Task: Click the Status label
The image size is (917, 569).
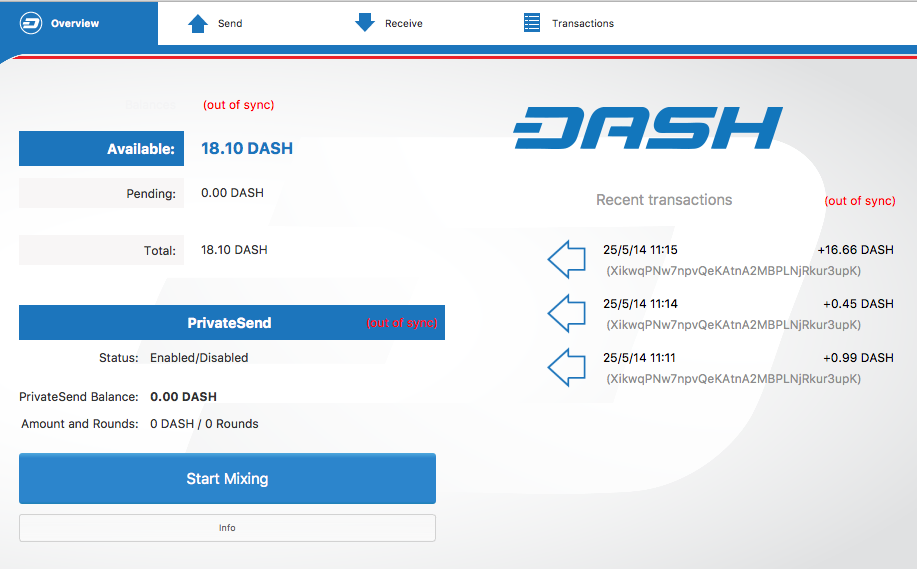Action: point(119,358)
